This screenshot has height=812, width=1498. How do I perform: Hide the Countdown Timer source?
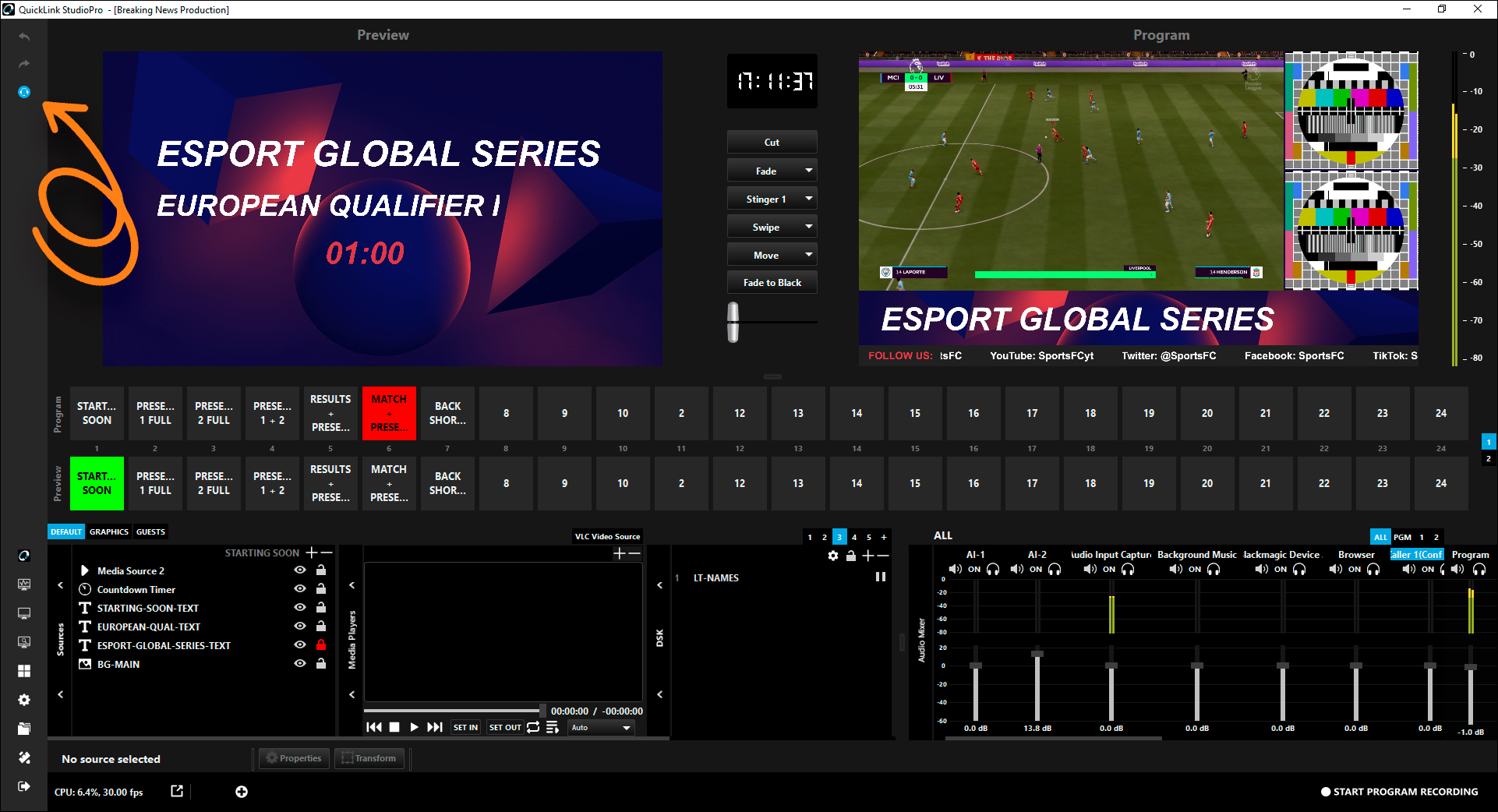[x=300, y=589]
